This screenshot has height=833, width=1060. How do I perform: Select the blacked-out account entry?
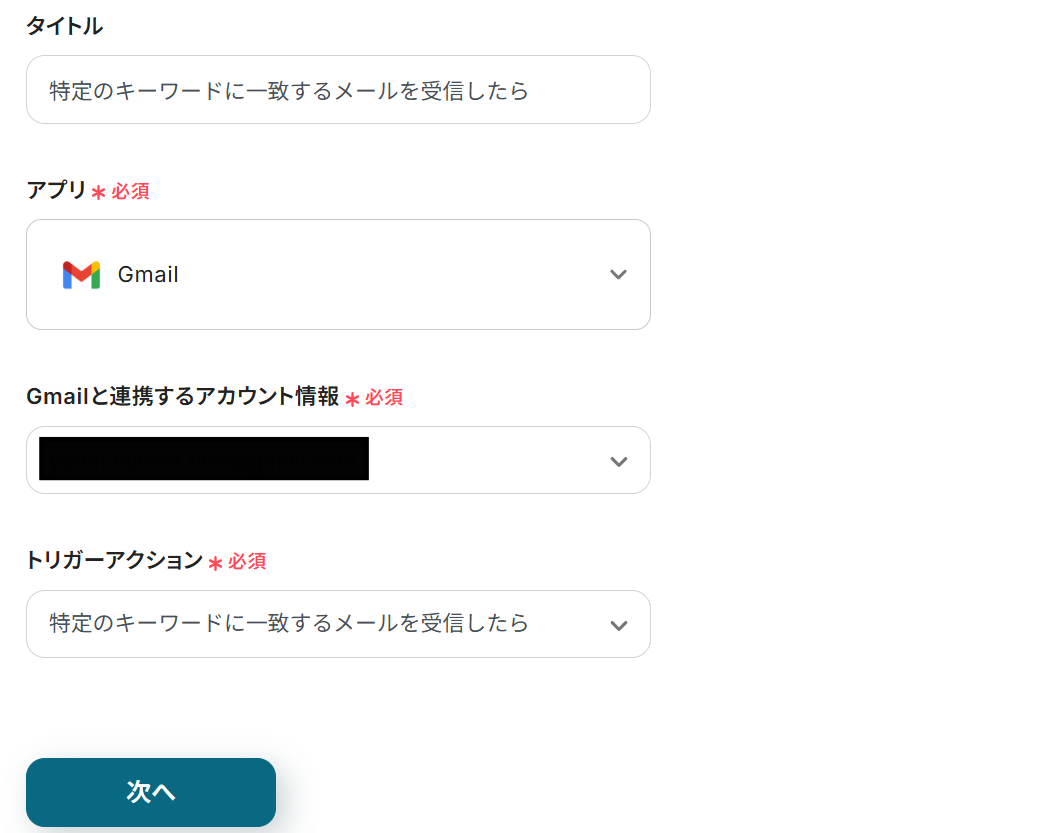(204, 459)
